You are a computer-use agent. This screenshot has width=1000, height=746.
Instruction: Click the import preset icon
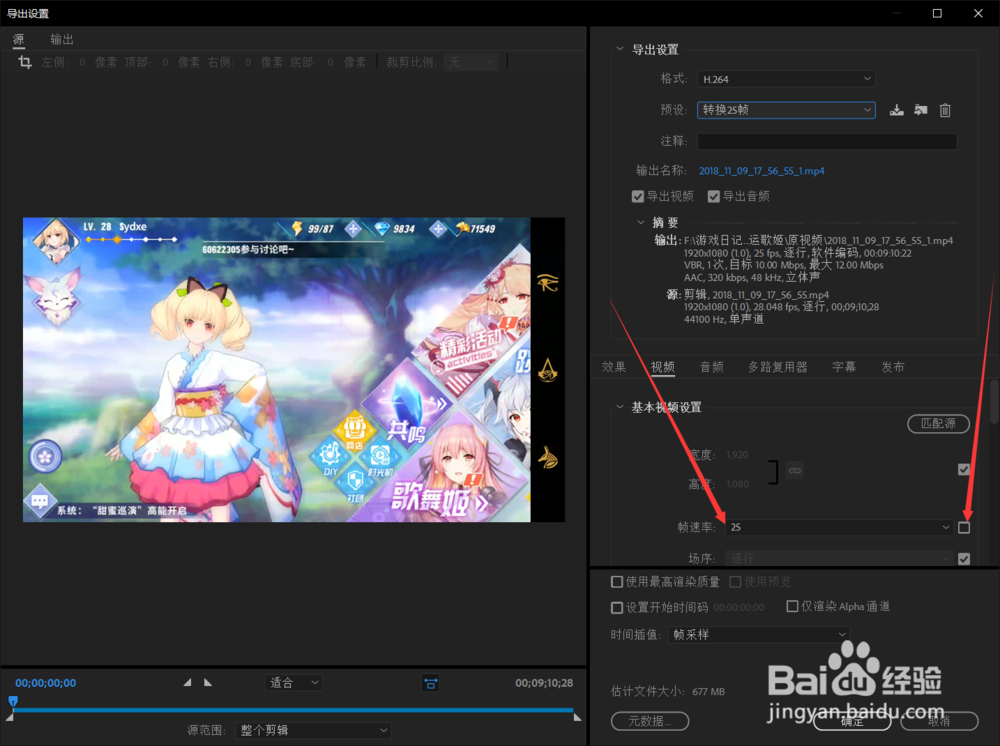(920, 110)
